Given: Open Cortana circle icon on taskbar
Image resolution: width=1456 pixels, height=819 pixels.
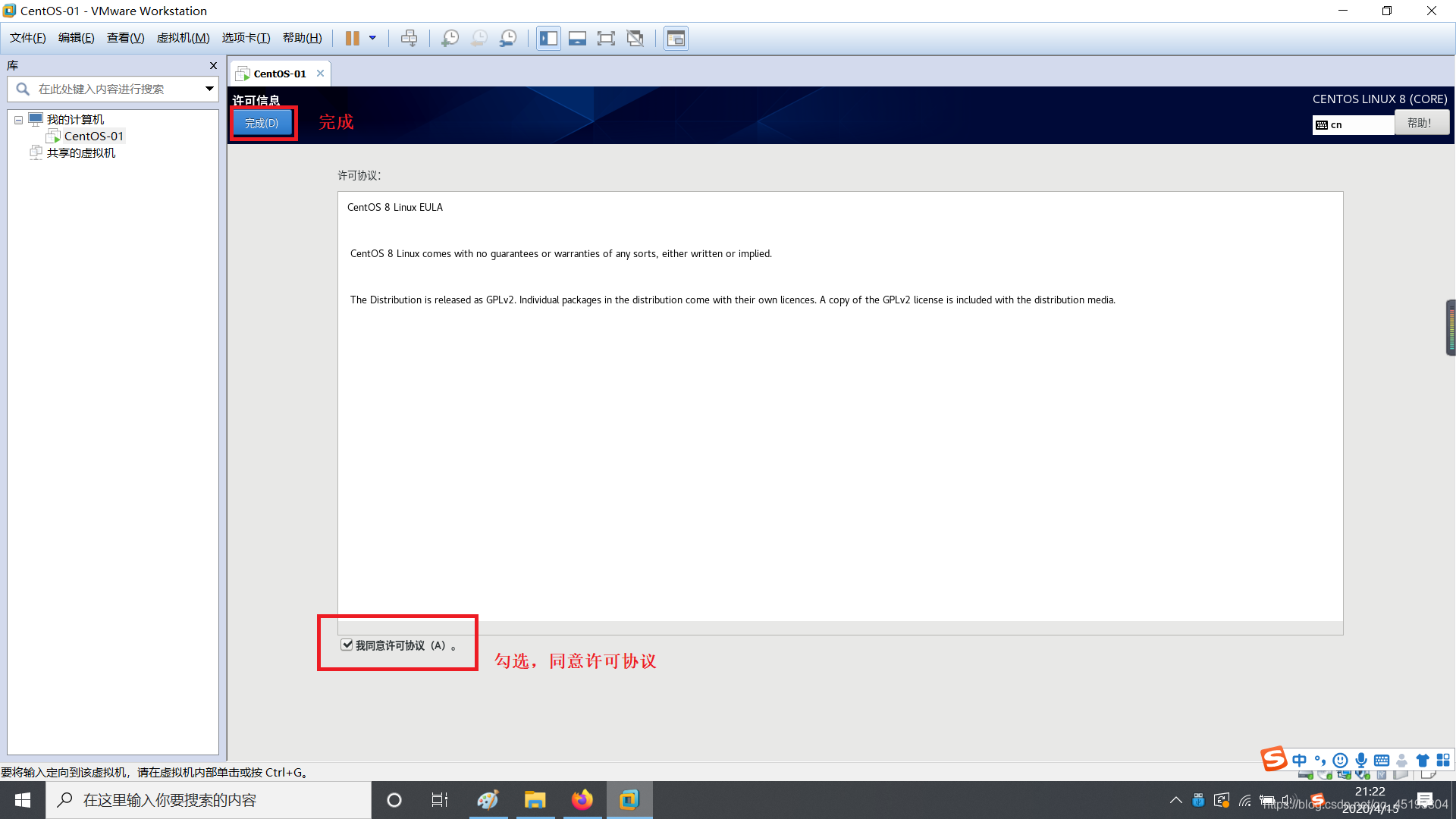Looking at the screenshot, I should (x=394, y=800).
